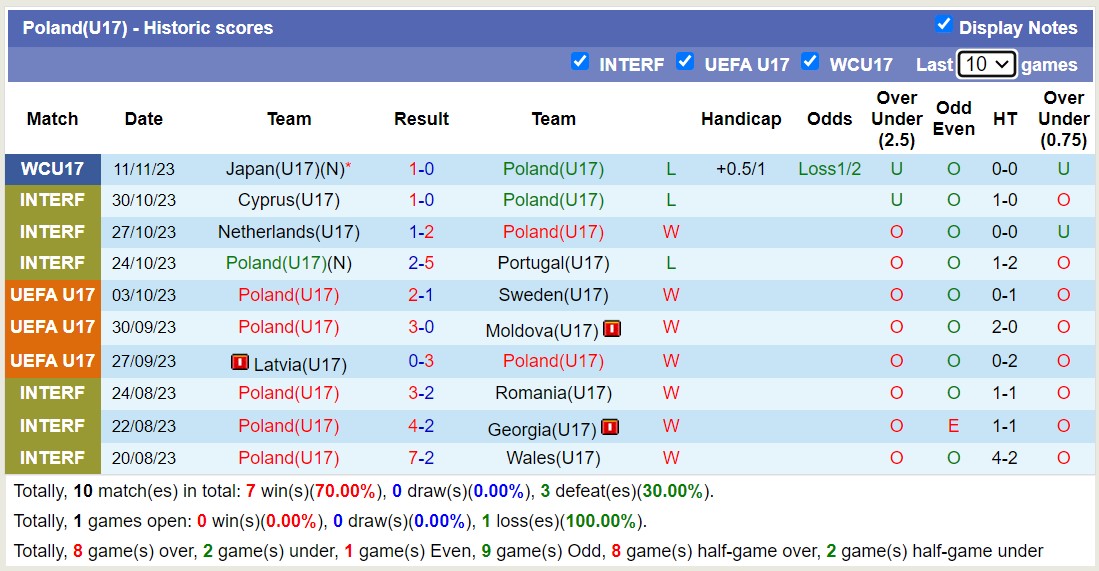The image size is (1099, 571).
Task: Click the WCU17 competition badge
Action: (53, 169)
